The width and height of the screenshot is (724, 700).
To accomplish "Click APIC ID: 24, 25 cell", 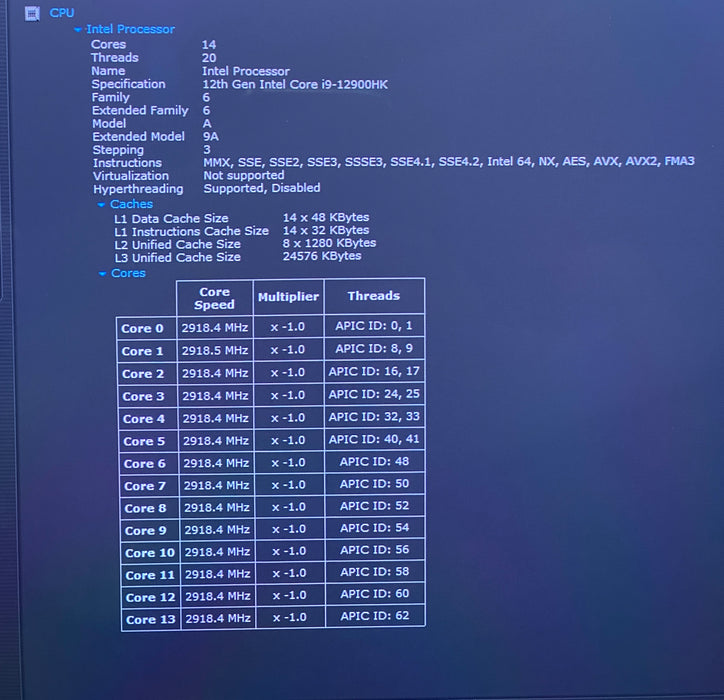I will click(x=374, y=394).
